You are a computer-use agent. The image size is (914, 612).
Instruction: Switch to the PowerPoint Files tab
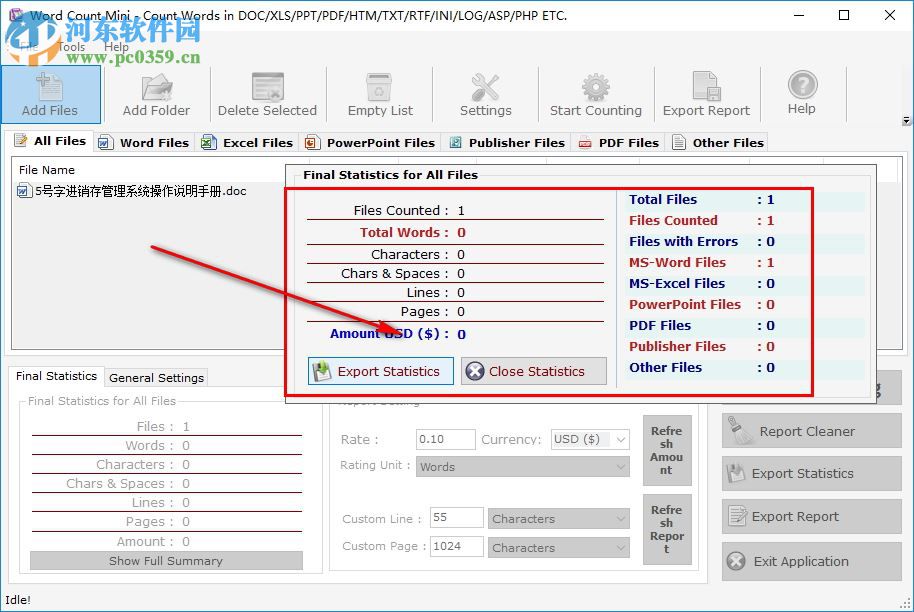[370, 142]
